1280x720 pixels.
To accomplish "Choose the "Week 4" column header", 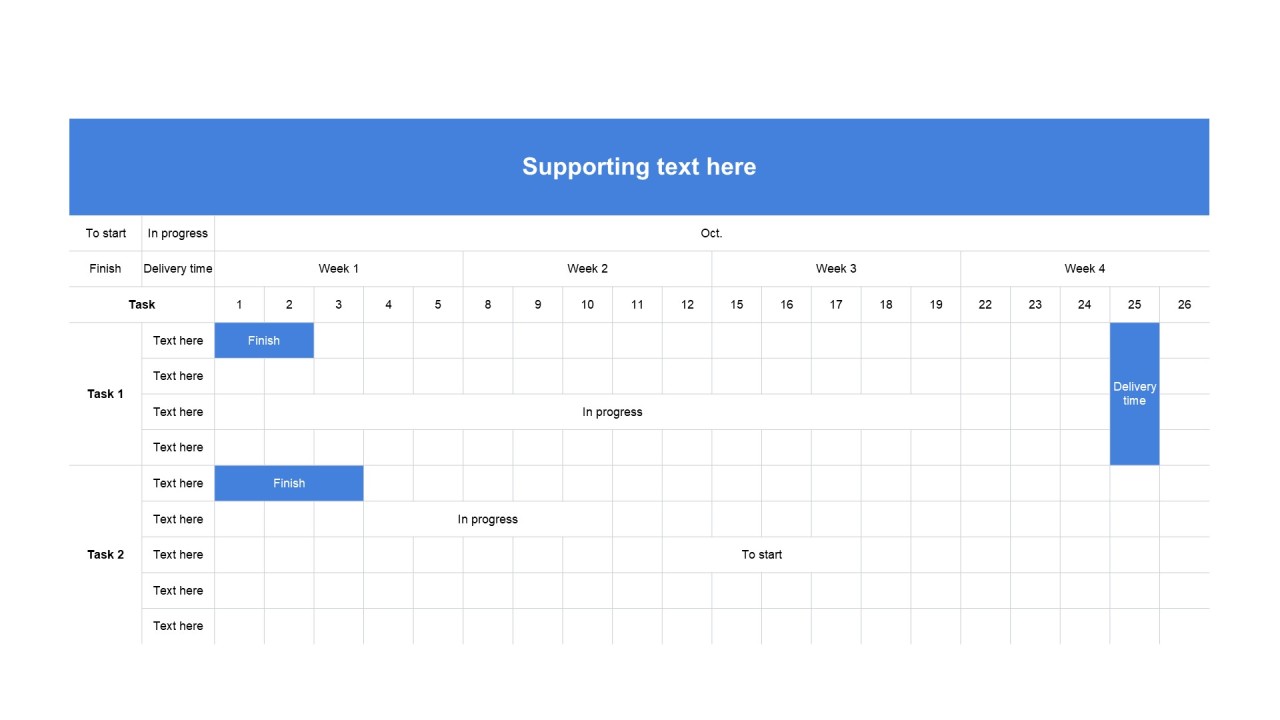I will 1085,268.
